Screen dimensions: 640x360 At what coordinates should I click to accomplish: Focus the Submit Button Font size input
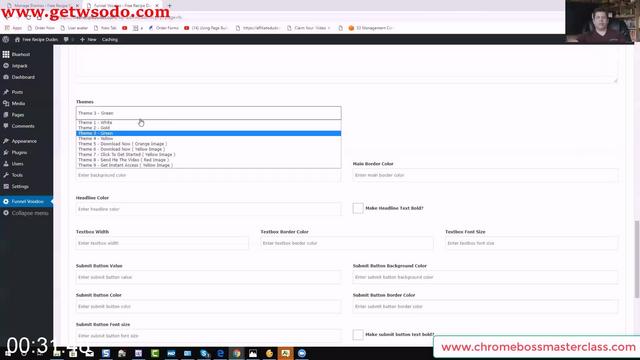[x=209, y=336]
